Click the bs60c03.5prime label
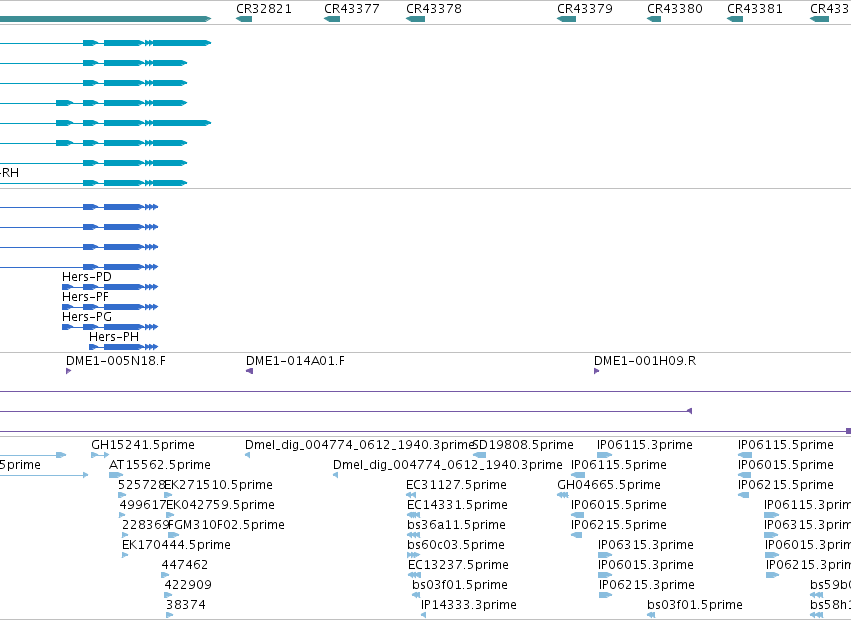This screenshot has width=851, height=620. coord(456,545)
